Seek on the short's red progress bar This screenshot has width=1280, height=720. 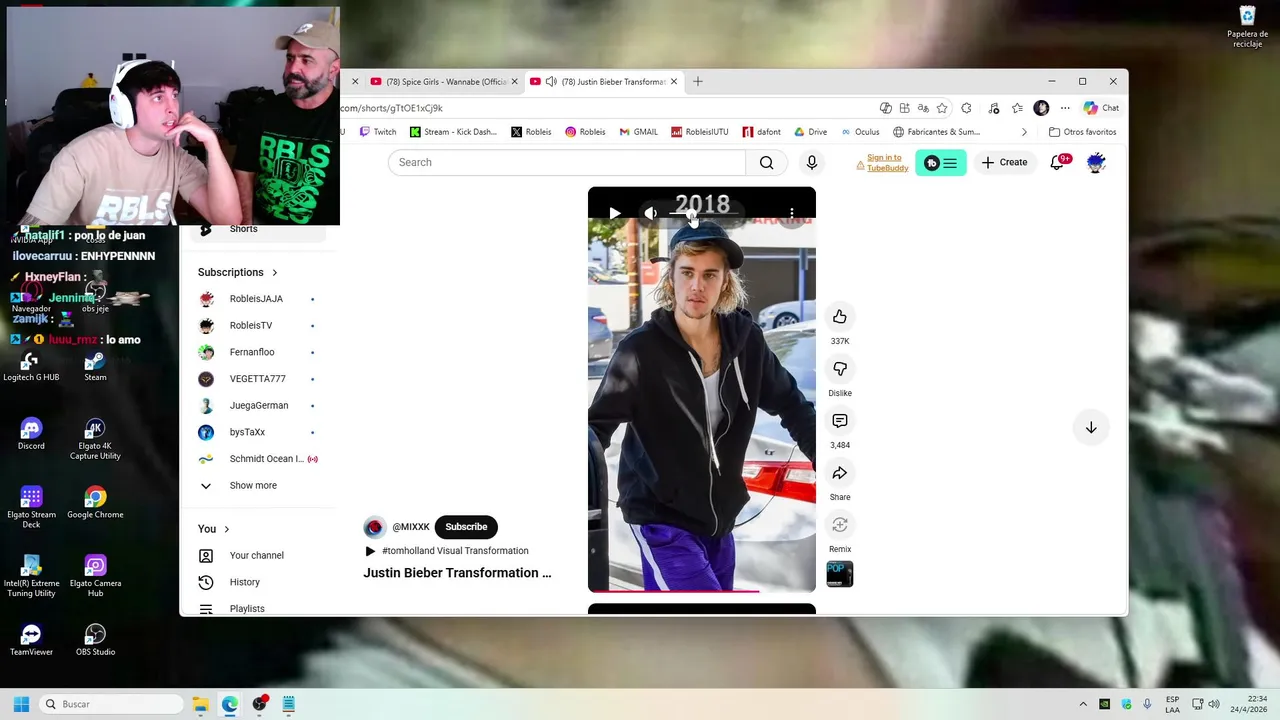point(702,591)
